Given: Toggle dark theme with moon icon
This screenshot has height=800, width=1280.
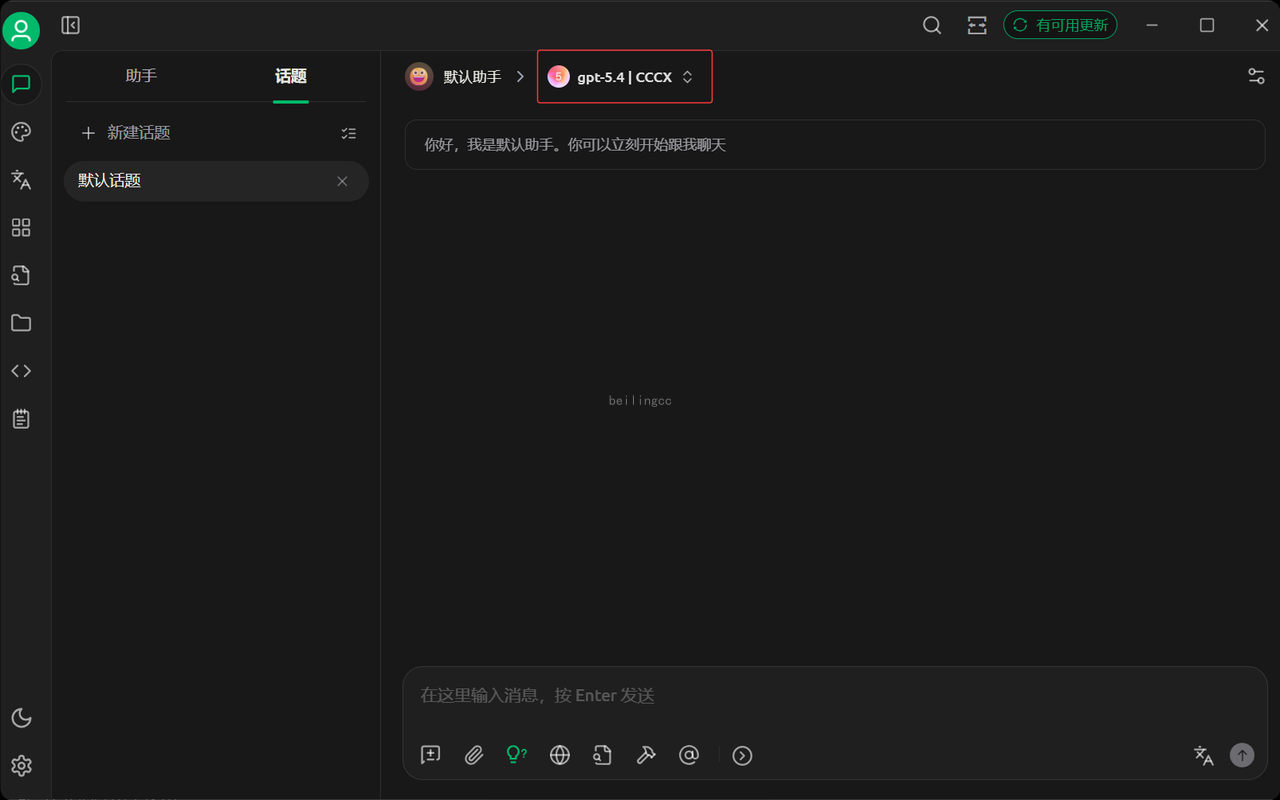Looking at the screenshot, I should tap(21, 718).
